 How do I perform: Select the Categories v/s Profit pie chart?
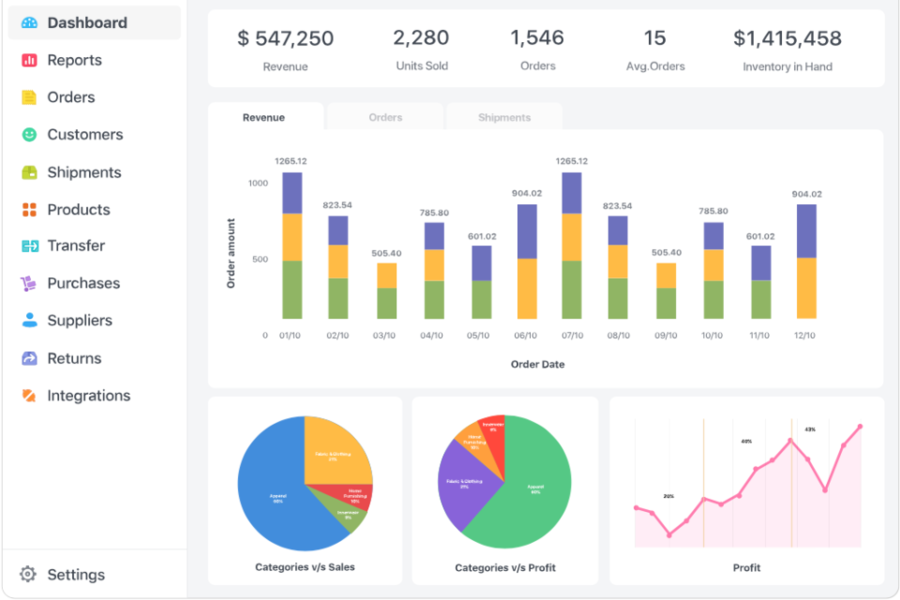(x=505, y=483)
